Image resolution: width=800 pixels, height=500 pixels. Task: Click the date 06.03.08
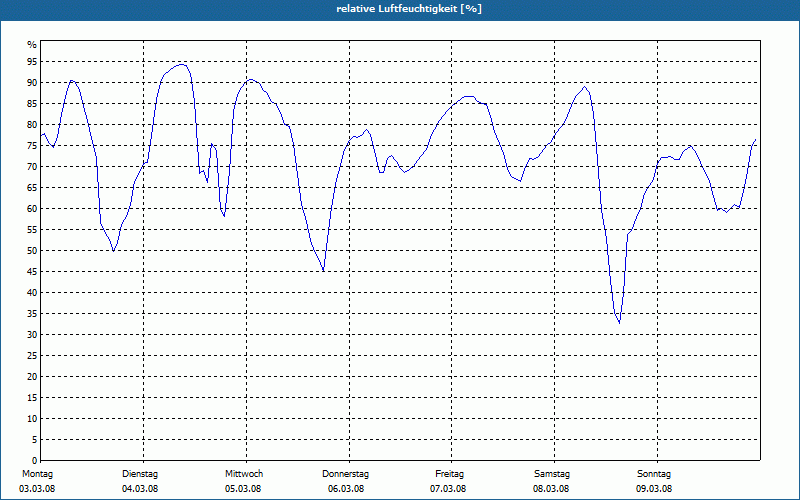click(346, 489)
